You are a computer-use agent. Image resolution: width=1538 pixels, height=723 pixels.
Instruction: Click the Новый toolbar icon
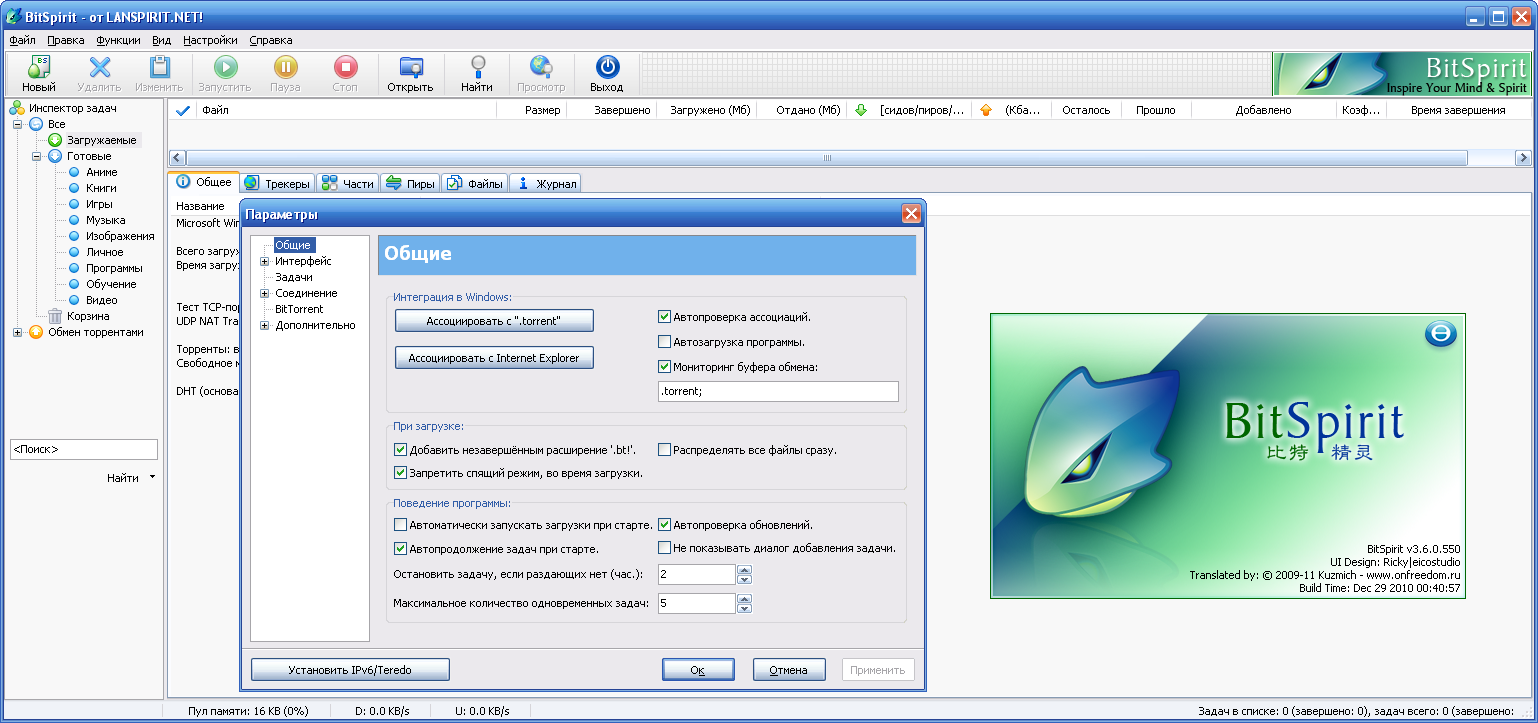[x=38, y=67]
